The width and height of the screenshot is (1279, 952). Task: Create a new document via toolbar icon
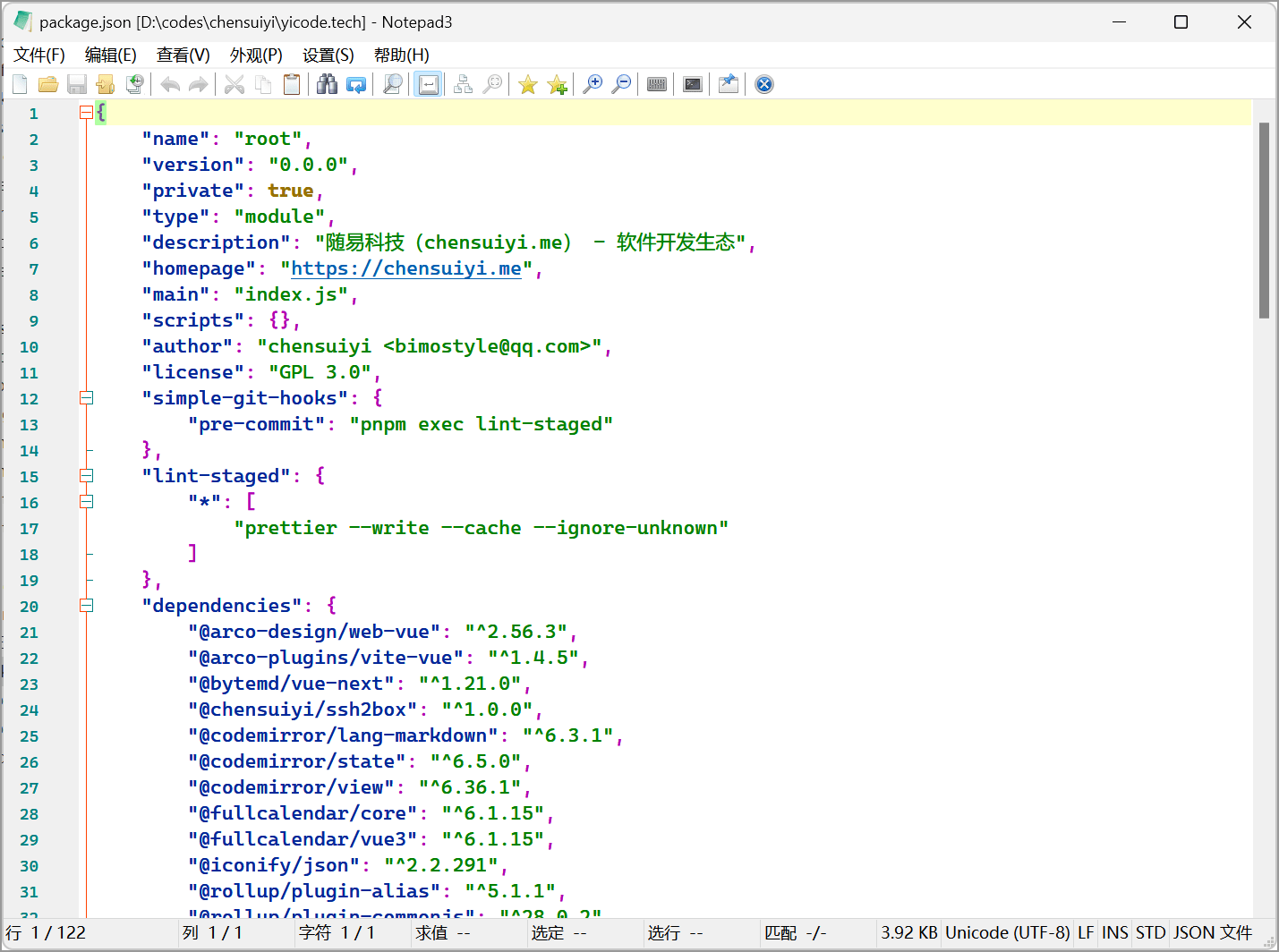coord(21,84)
